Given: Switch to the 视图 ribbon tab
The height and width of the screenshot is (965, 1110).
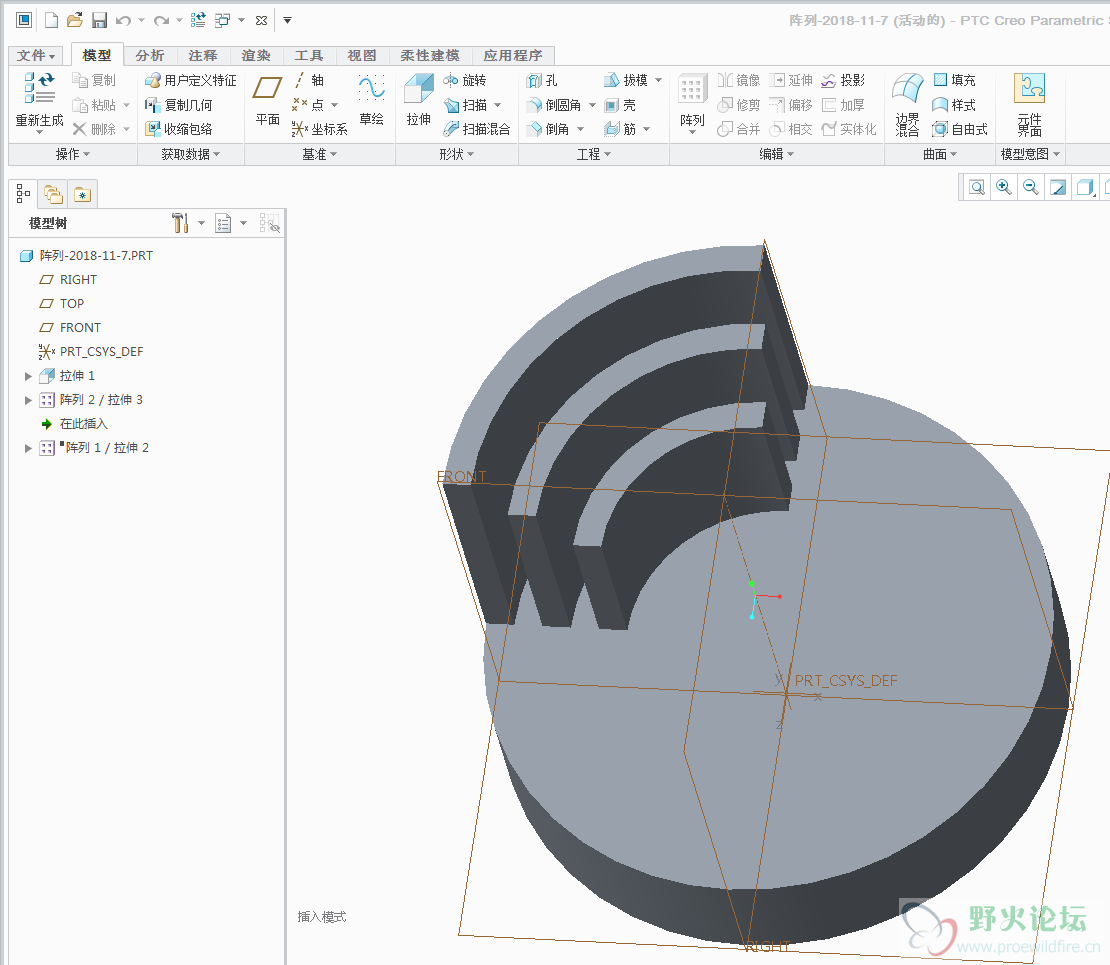Looking at the screenshot, I should [x=362, y=55].
